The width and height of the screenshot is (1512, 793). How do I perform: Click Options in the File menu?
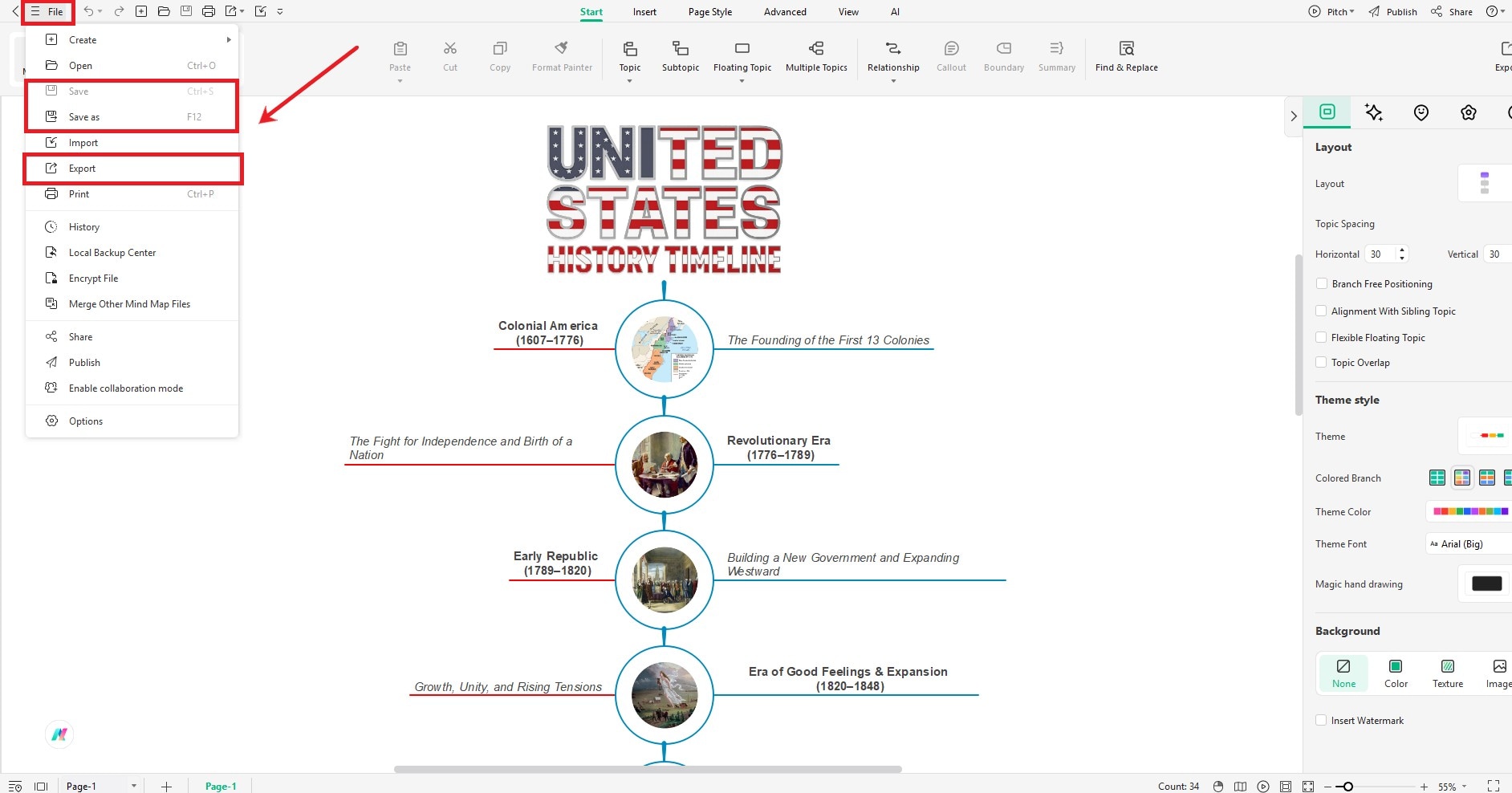[132, 421]
